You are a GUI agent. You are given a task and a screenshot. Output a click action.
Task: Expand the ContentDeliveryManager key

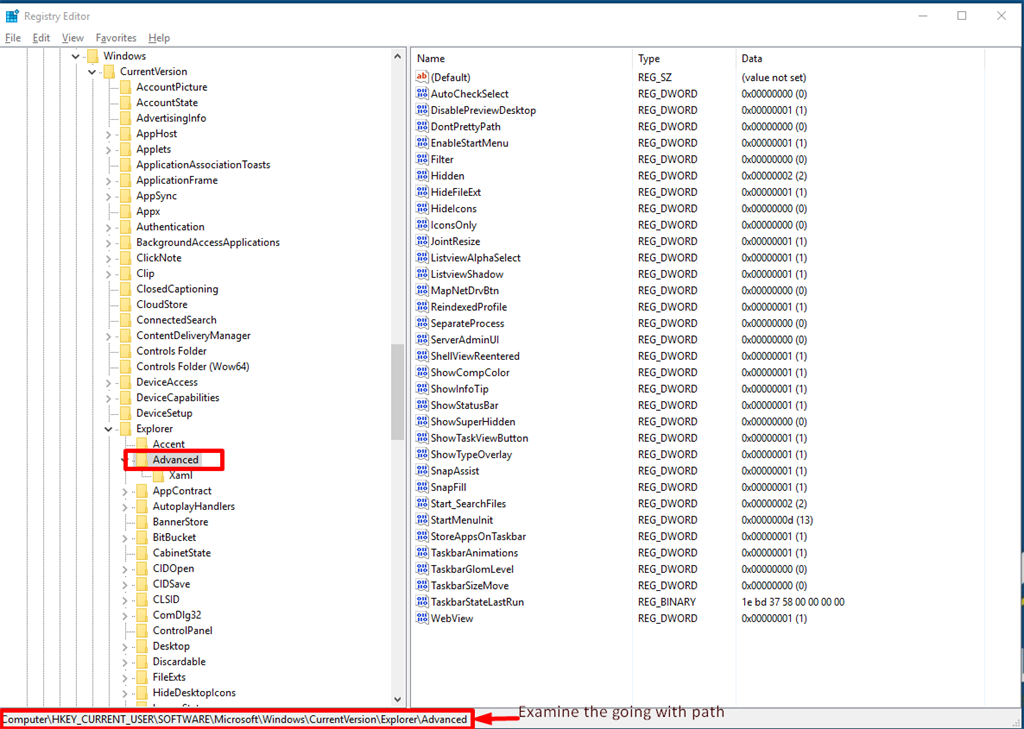(108, 336)
